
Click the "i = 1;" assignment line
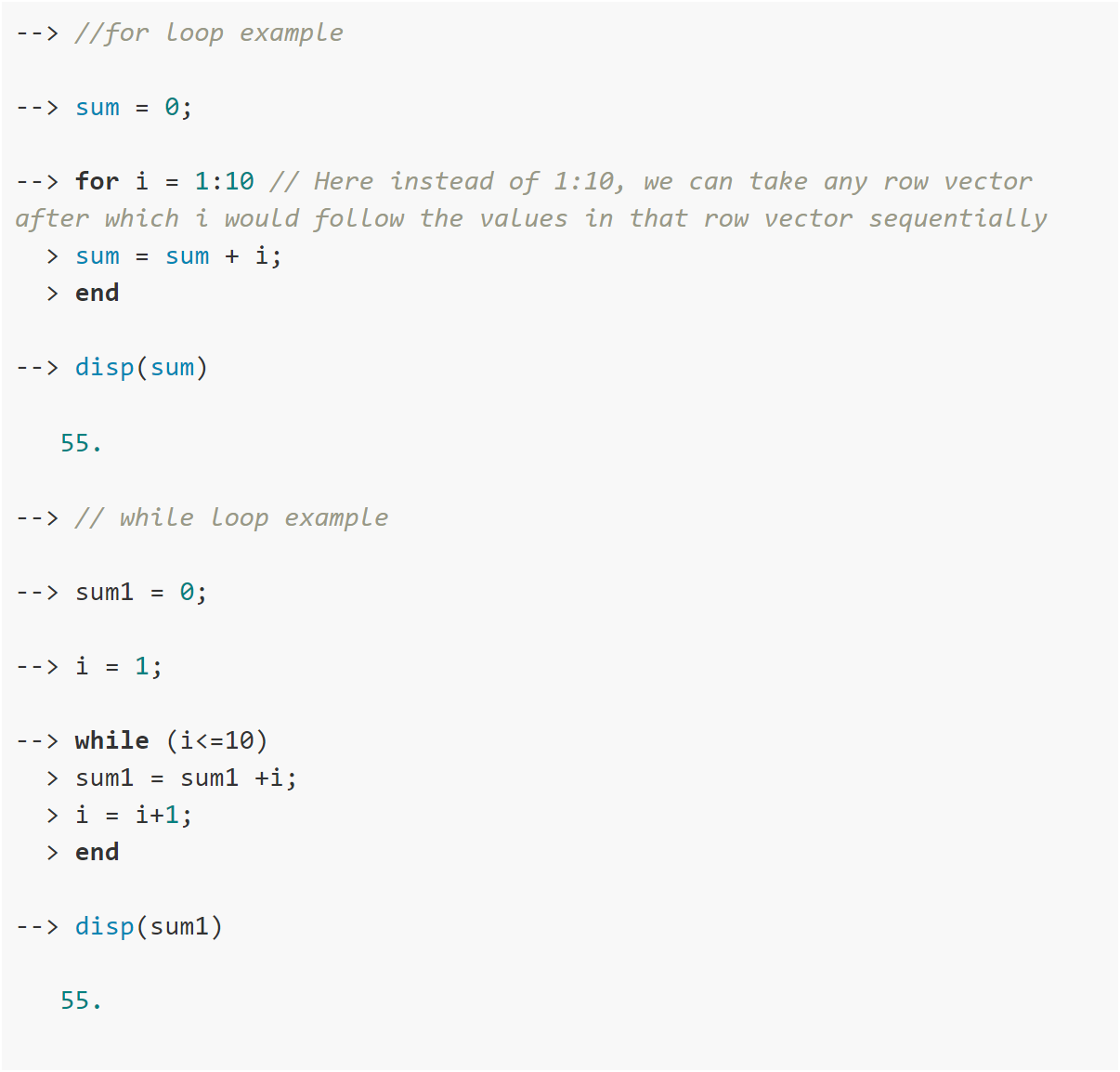[x=119, y=666]
